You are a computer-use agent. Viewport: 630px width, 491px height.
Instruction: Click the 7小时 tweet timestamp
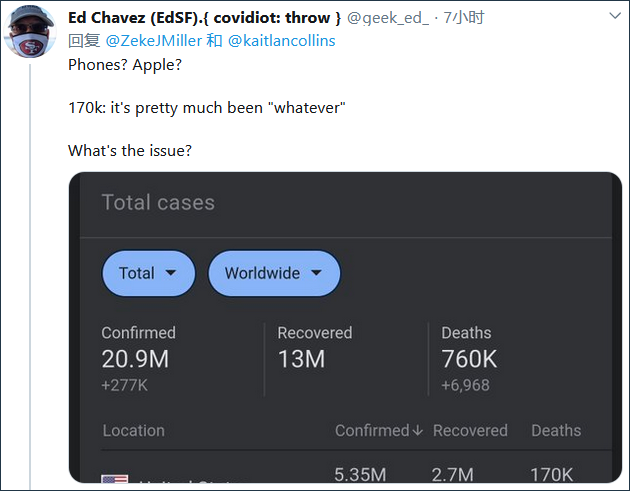coord(464,18)
